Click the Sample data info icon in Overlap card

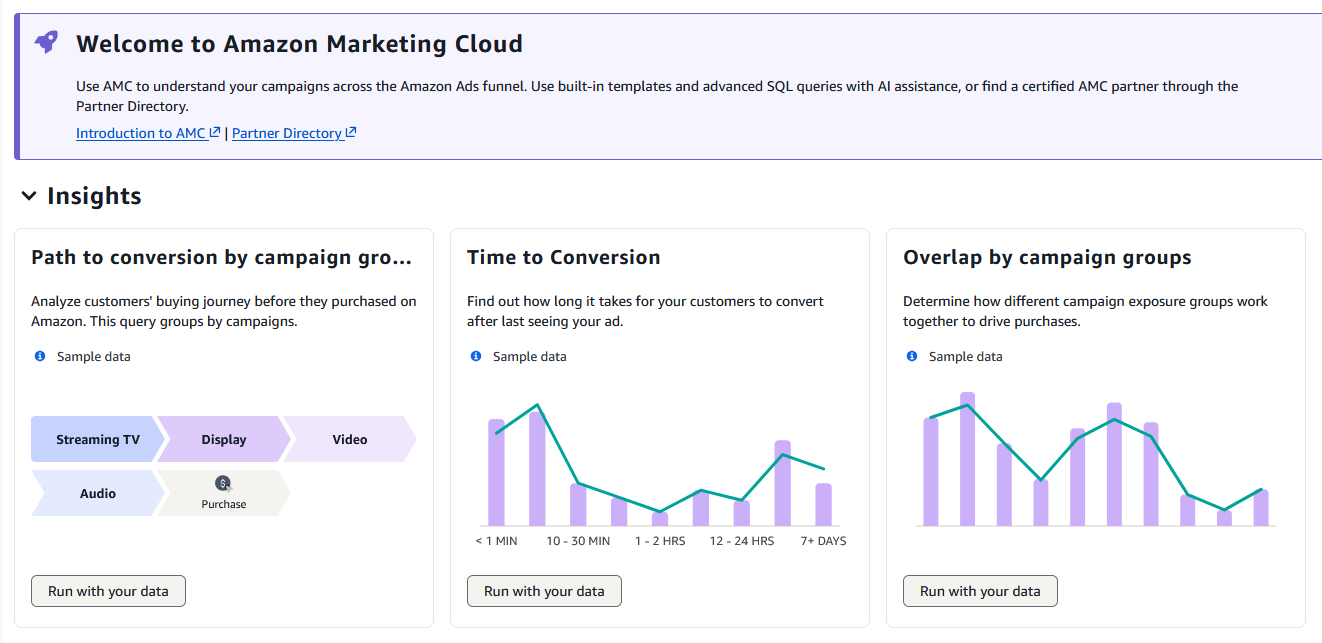[912, 356]
